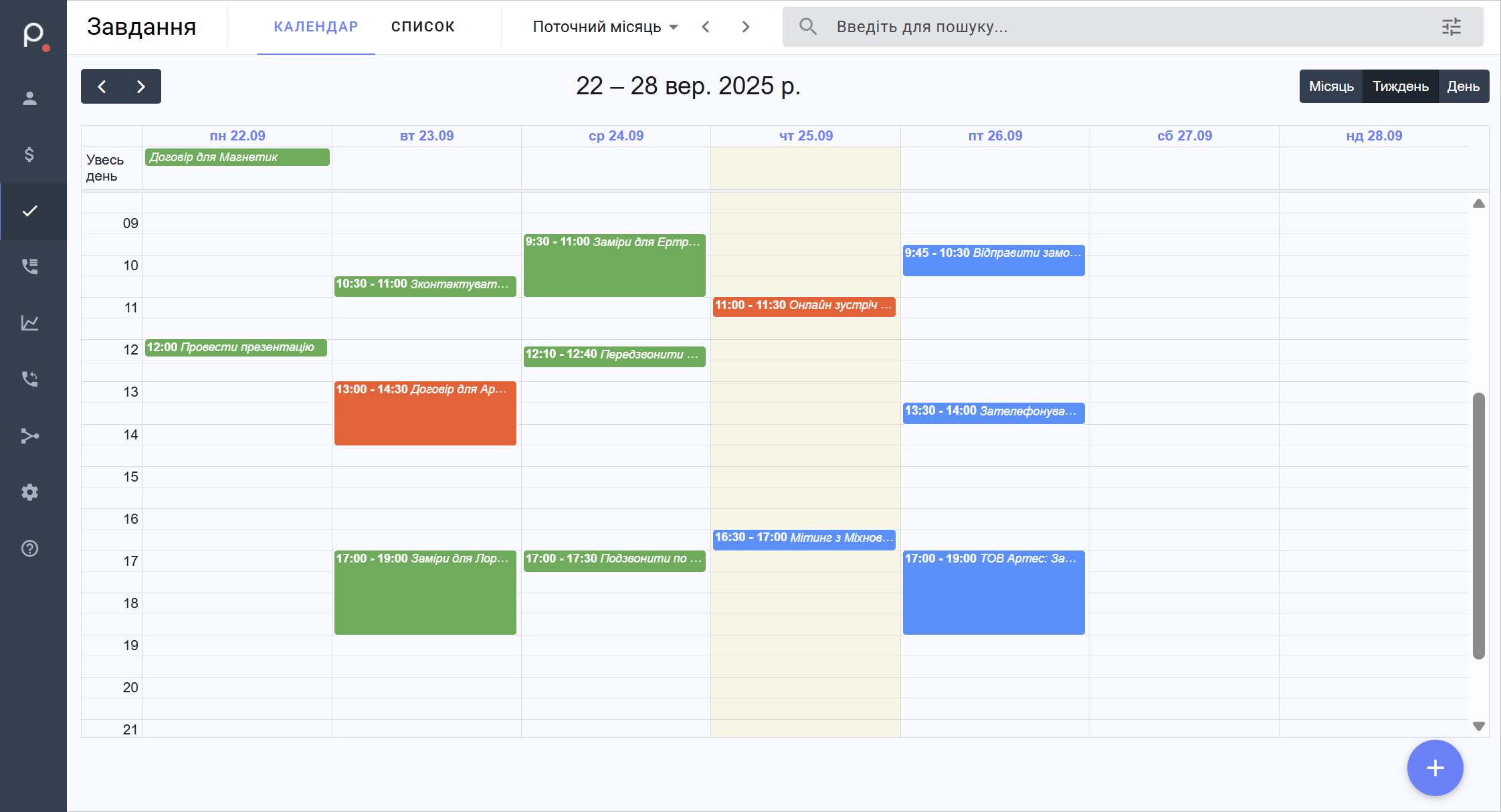
Task: Open the help question mark icon
Action: (29, 548)
